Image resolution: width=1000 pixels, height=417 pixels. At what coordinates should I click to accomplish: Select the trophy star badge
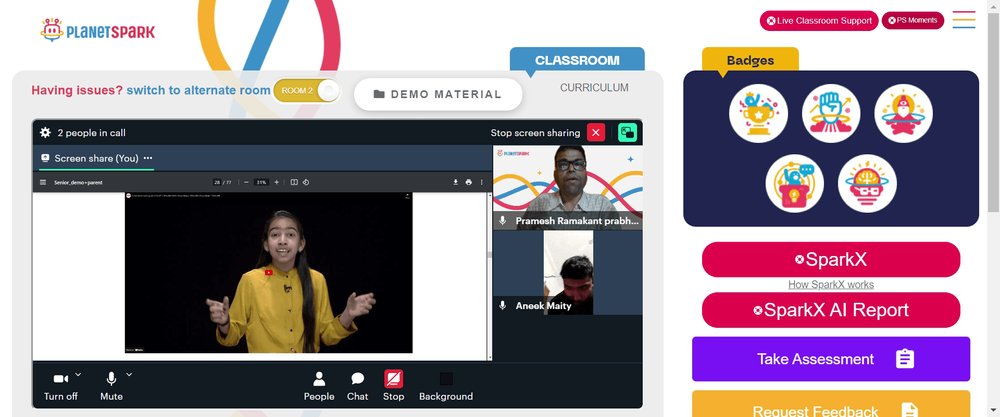click(x=758, y=113)
